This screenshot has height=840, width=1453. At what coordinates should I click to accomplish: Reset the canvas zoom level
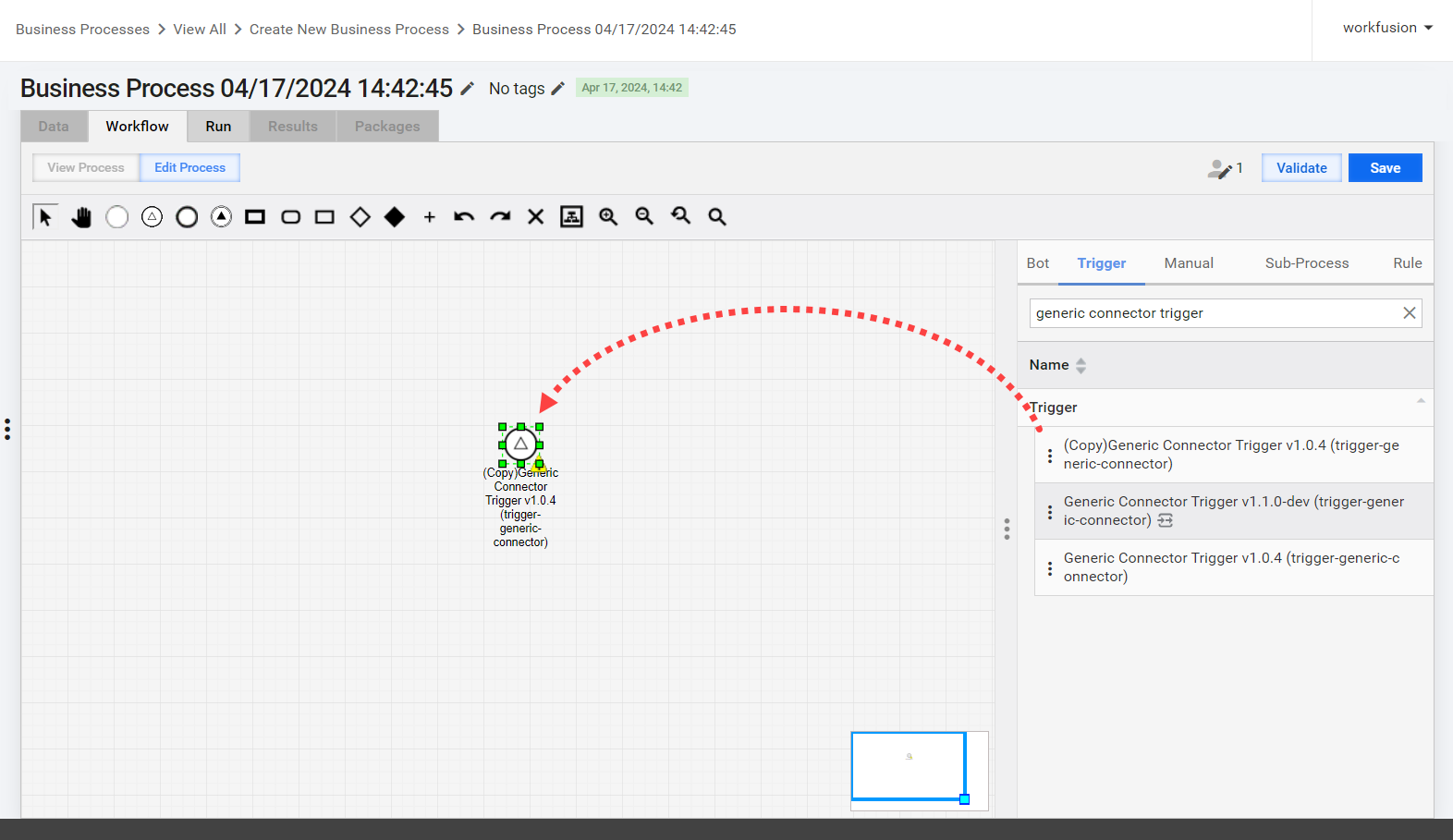click(x=681, y=217)
